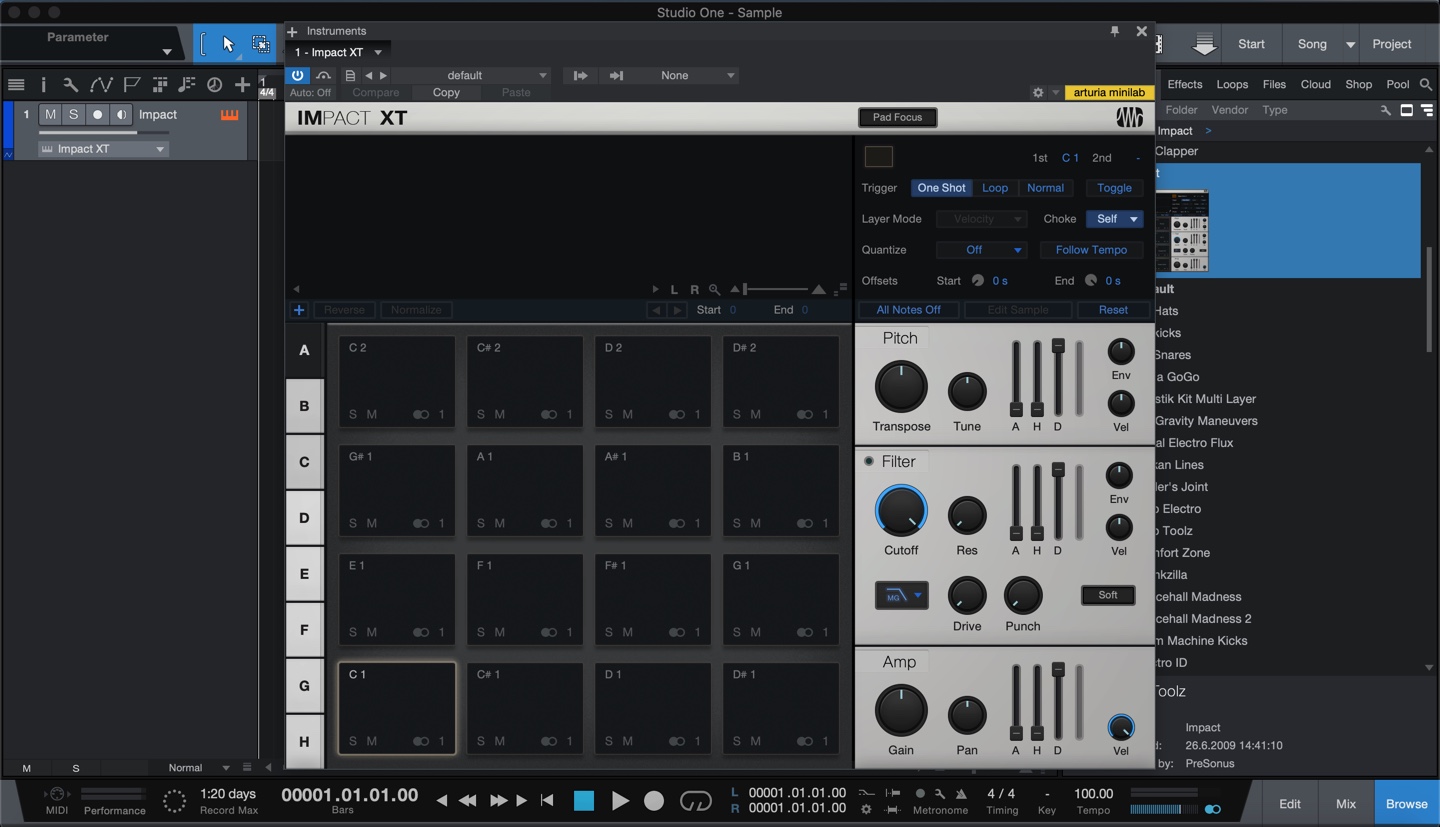Activate the loop icon in the transport
The height and width of the screenshot is (827, 1440).
pos(696,800)
